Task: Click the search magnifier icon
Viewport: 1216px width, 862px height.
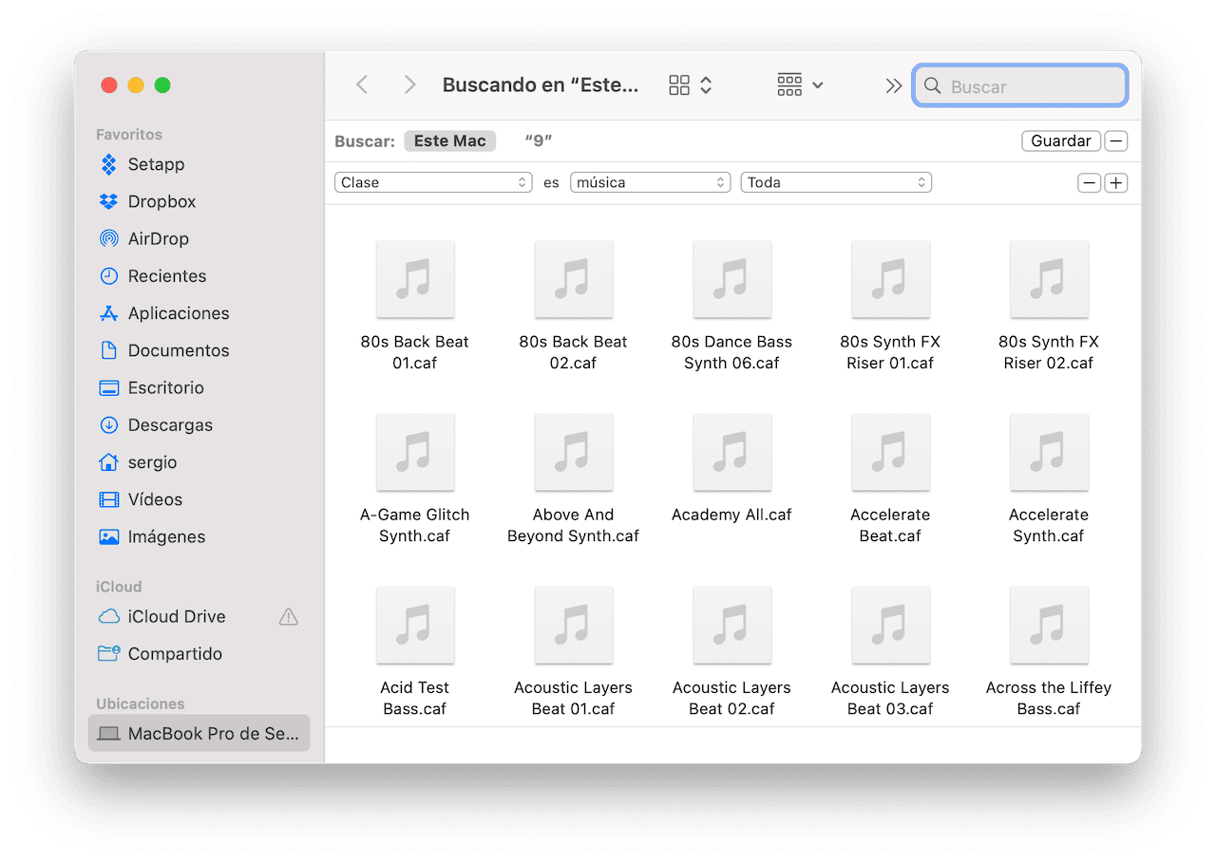Action: click(x=932, y=86)
